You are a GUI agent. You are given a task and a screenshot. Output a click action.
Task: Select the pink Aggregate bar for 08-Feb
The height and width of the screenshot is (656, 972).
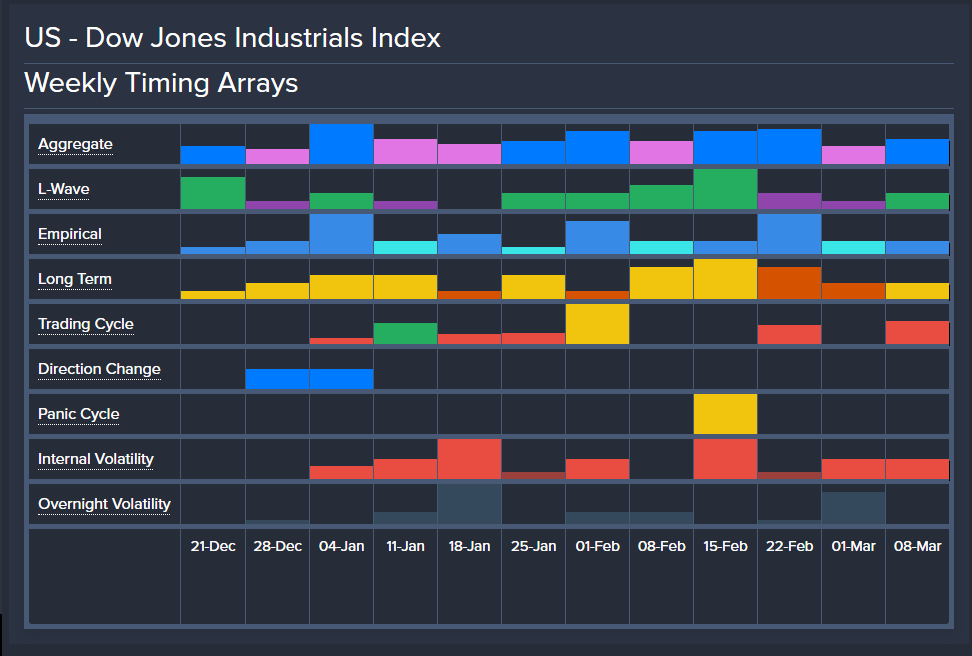[x=661, y=153]
